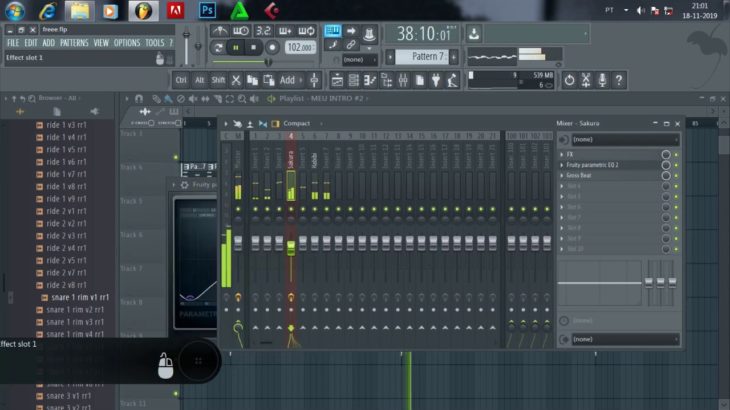
Task: Click the Master track volume fader
Action: (238, 243)
